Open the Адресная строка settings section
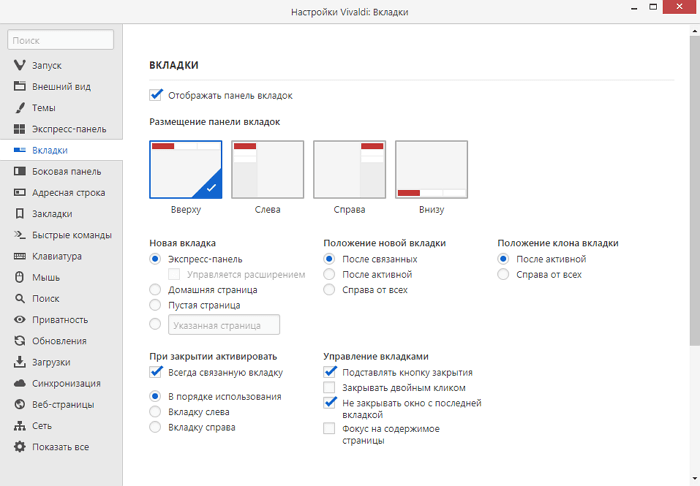The width and height of the screenshot is (700, 486). 68,193
